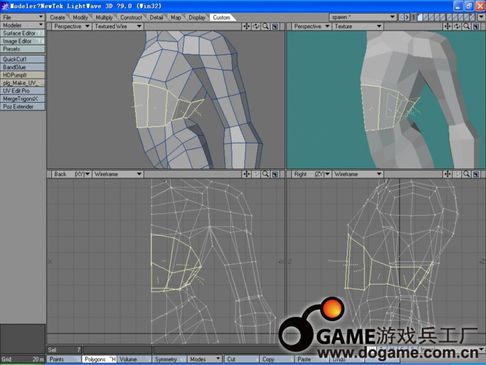Screen dimensions: 486x365
Task: Click the pan icon of top-left Perspective viewport
Action: pyautogui.click(x=246, y=26)
